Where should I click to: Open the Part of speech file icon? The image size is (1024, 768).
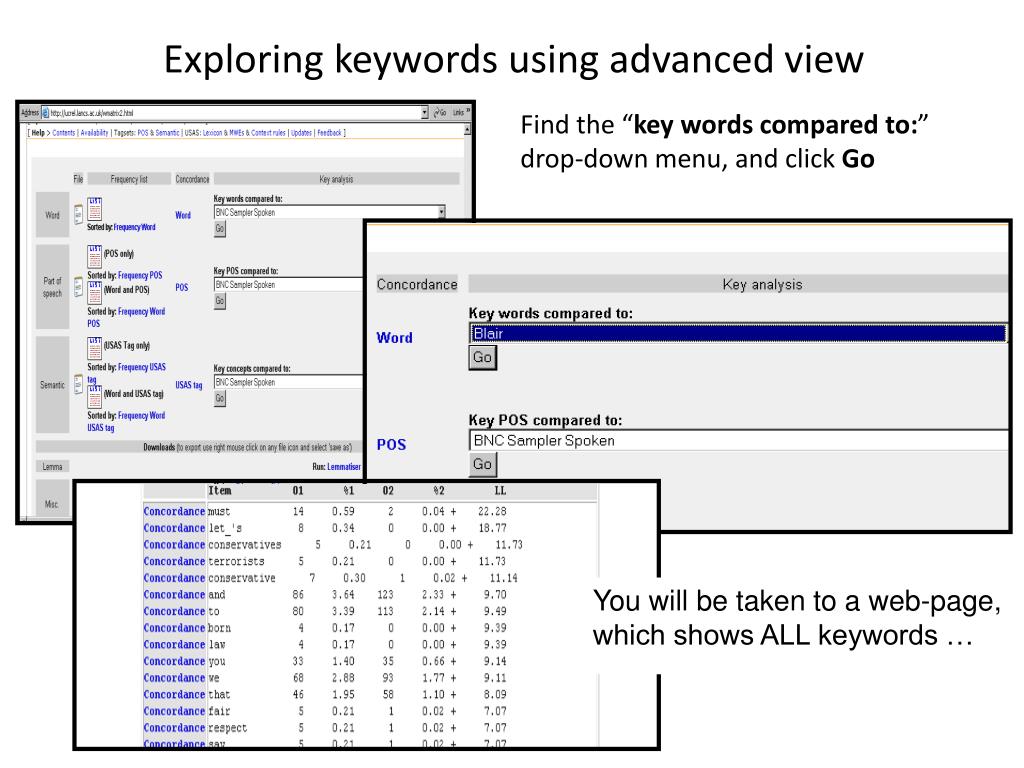click(78, 287)
